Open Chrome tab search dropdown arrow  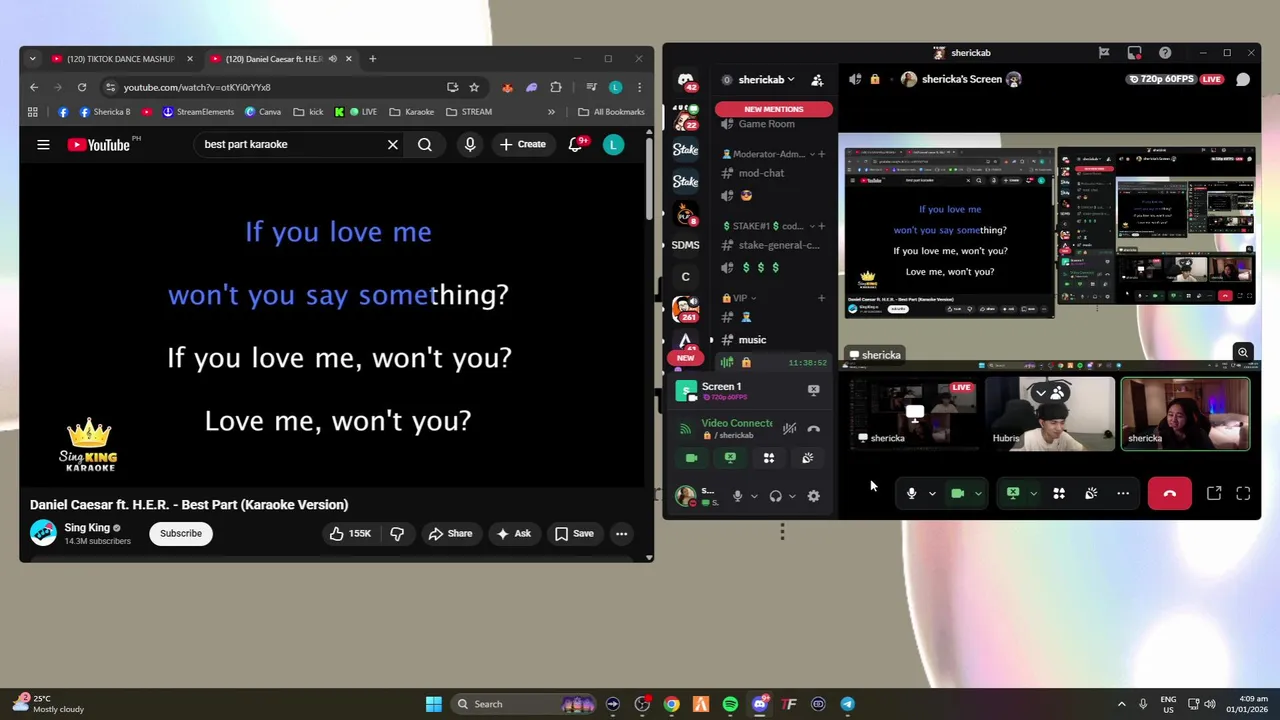[32, 59]
